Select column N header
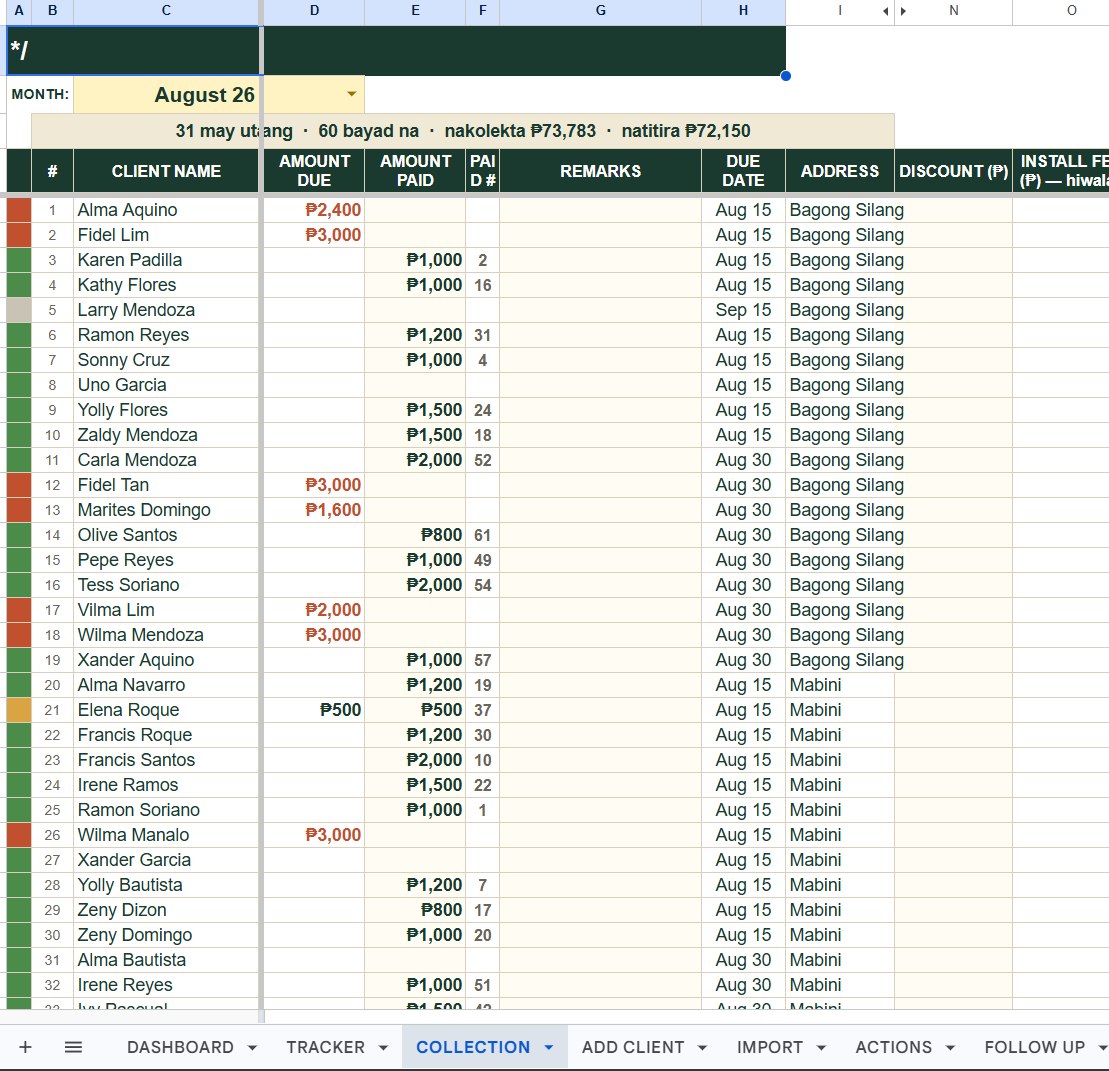The height and width of the screenshot is (1071, 1109). click(953, 11)
